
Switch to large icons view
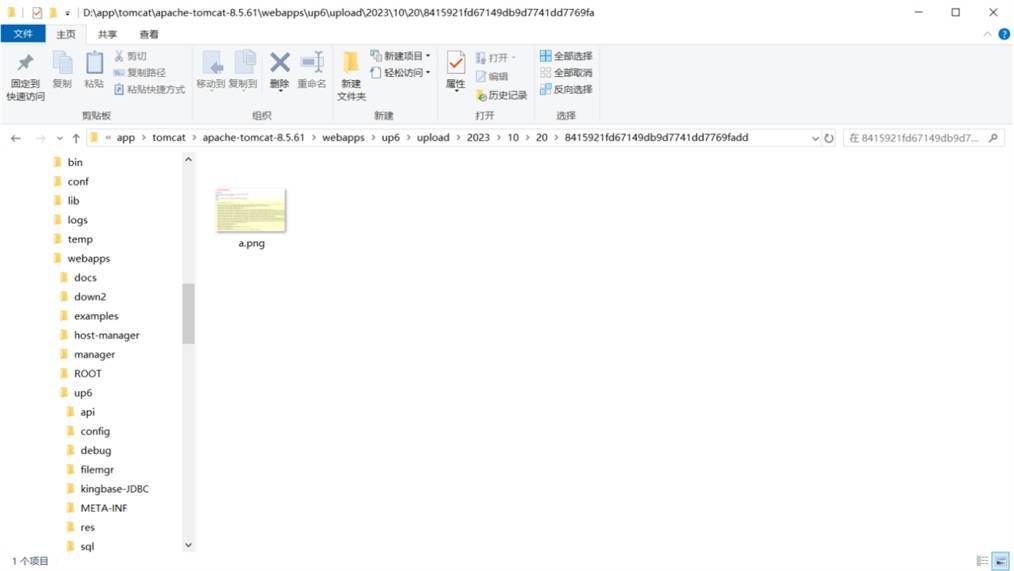(x=1000, y=561)
